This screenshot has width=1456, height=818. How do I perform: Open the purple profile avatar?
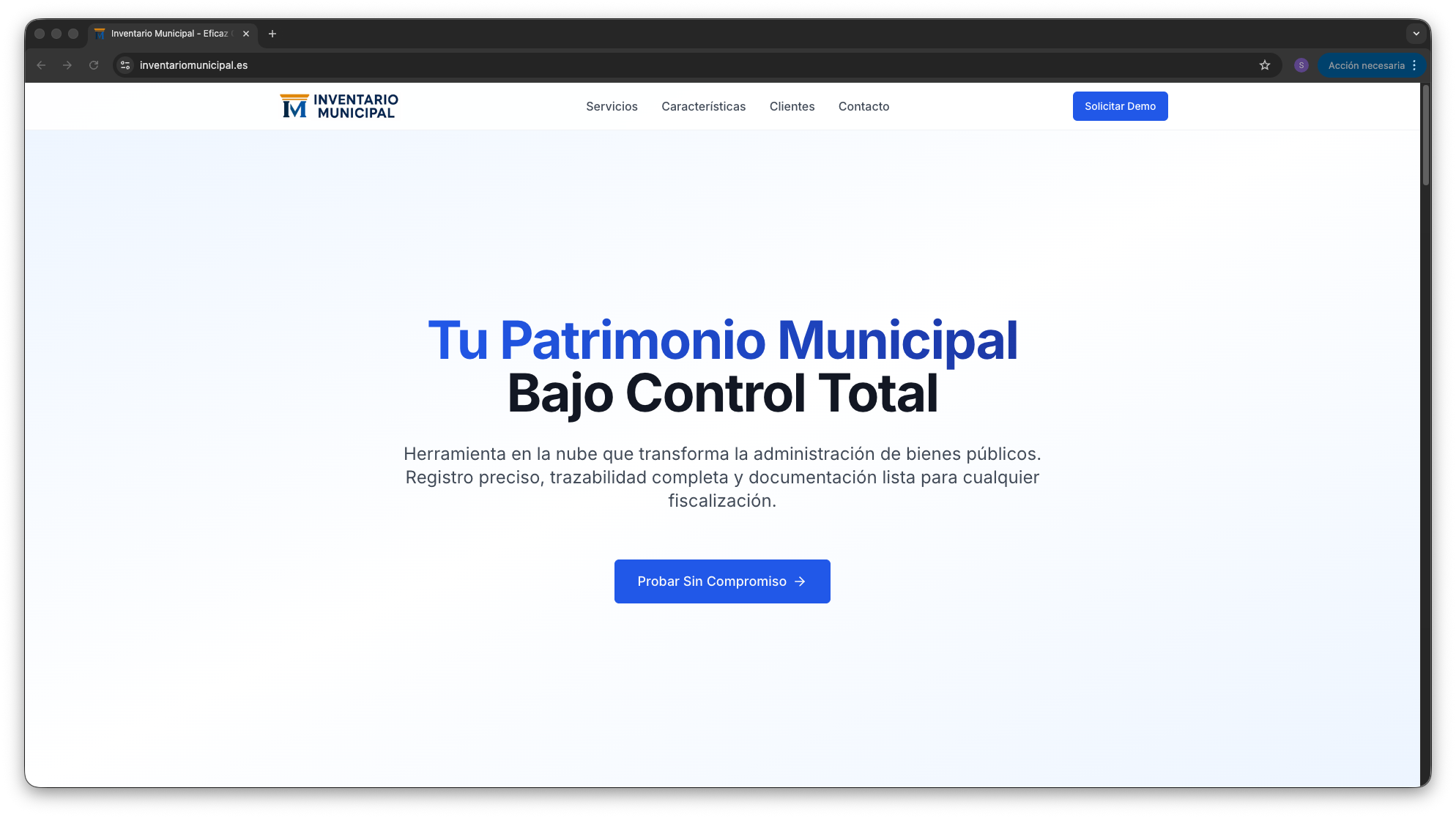pos(1301,65)
